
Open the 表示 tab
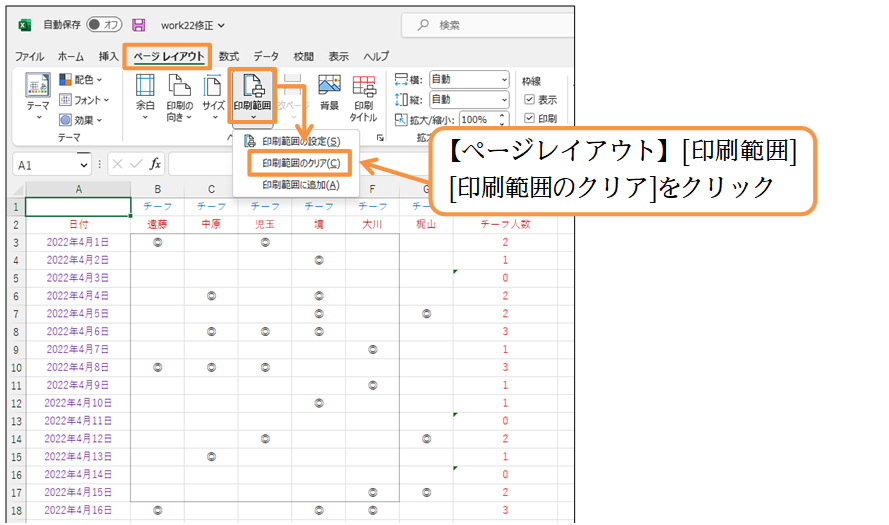pos(338,56)
